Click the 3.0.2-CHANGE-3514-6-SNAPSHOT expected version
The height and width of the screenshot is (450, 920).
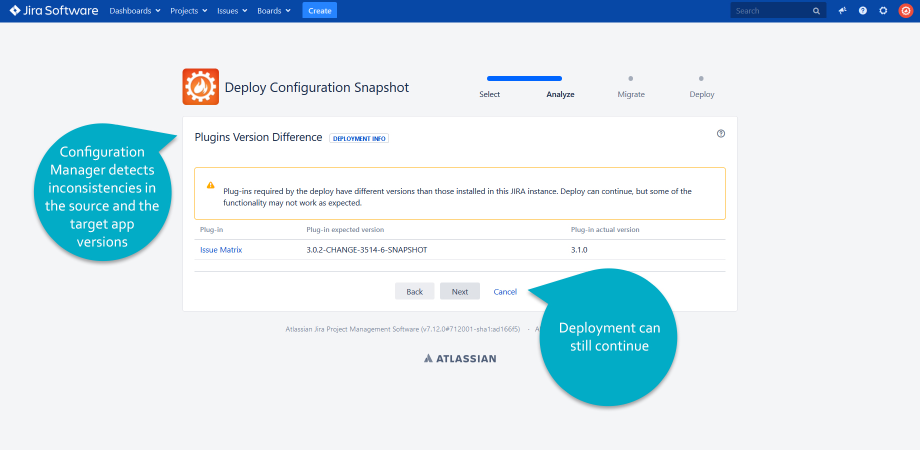click(367, 250)
